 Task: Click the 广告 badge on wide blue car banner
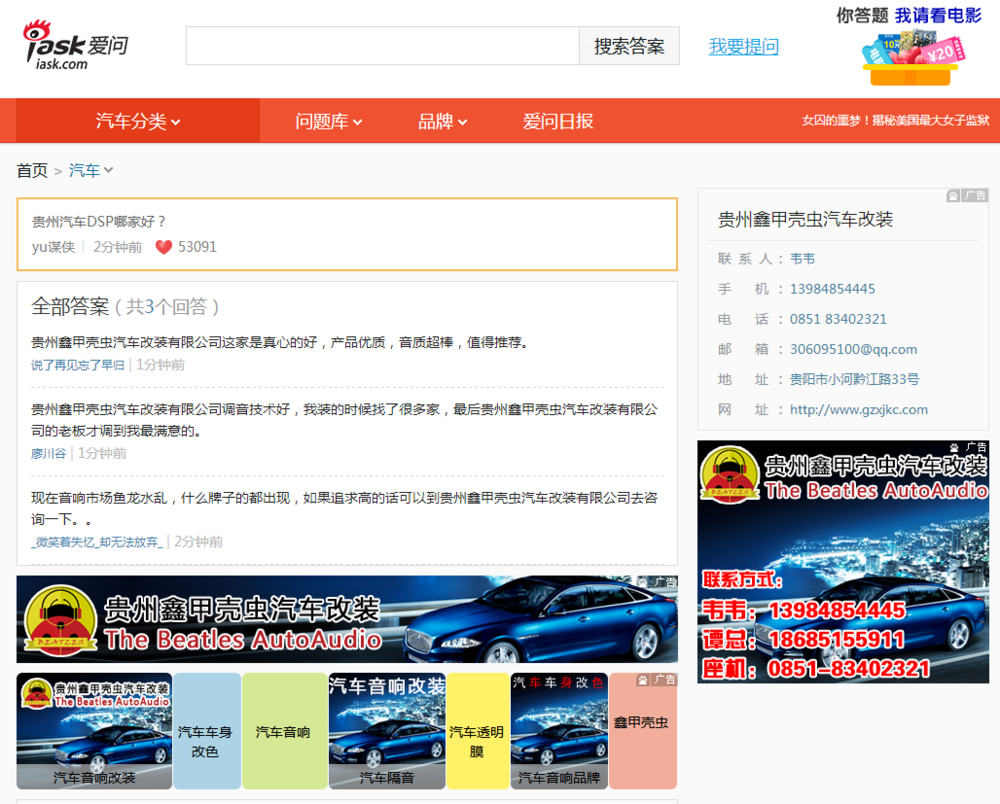coord(658,582)
